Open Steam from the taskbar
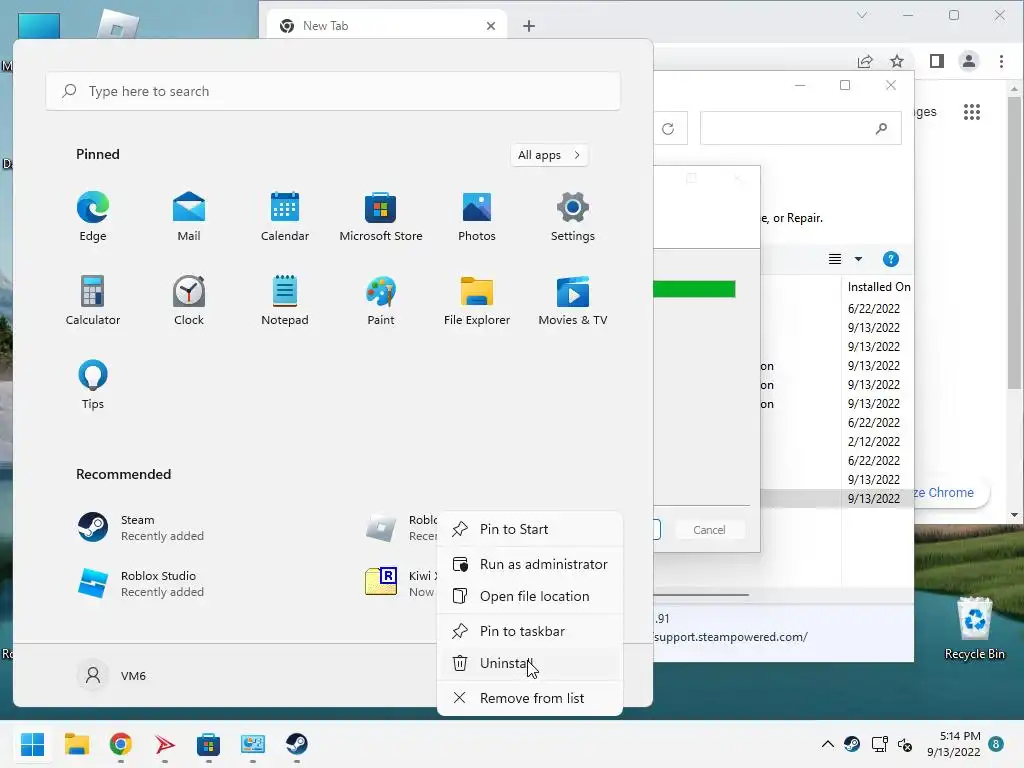Image resolution: width=1024 pixels, height=768 pixels. 296,744
